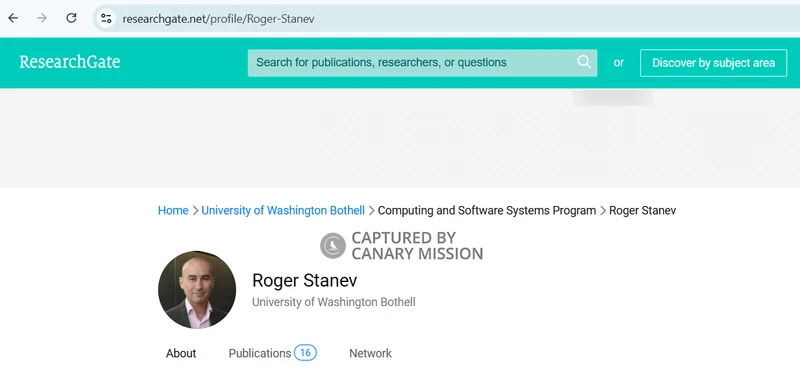Click the browser back arrow

click(13, 18)
